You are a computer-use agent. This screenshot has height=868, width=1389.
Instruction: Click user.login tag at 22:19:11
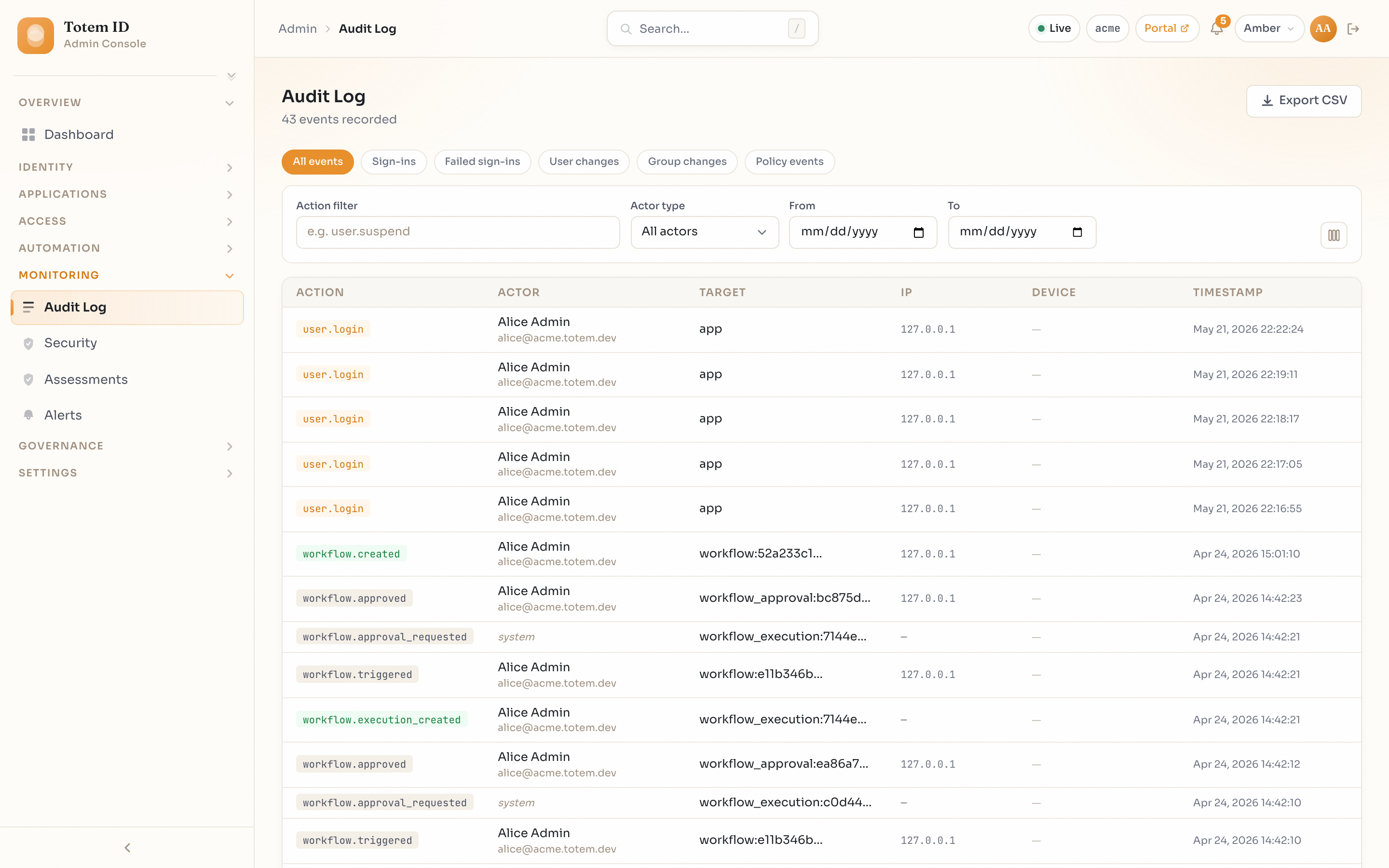tap(333, 374)
